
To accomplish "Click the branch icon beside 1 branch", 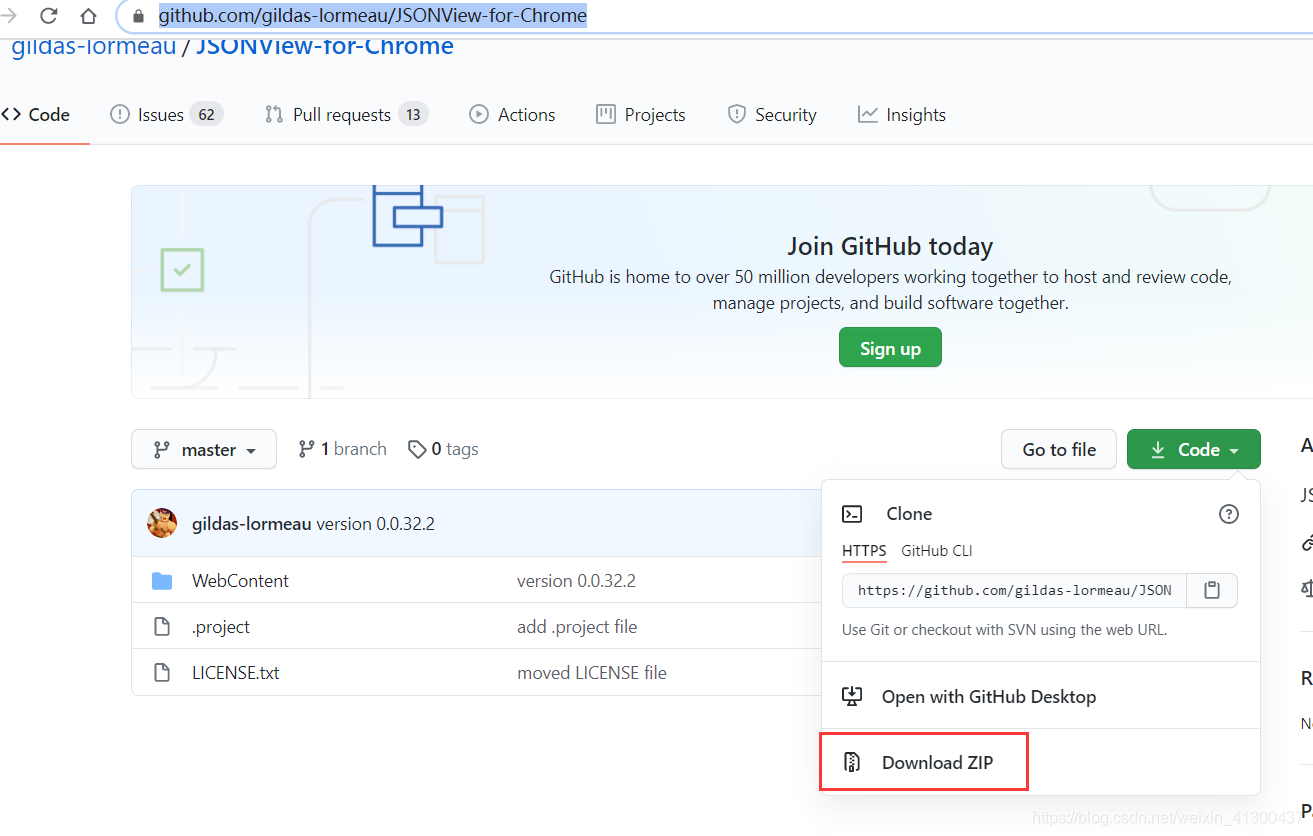I will click(x=306, y=448).
